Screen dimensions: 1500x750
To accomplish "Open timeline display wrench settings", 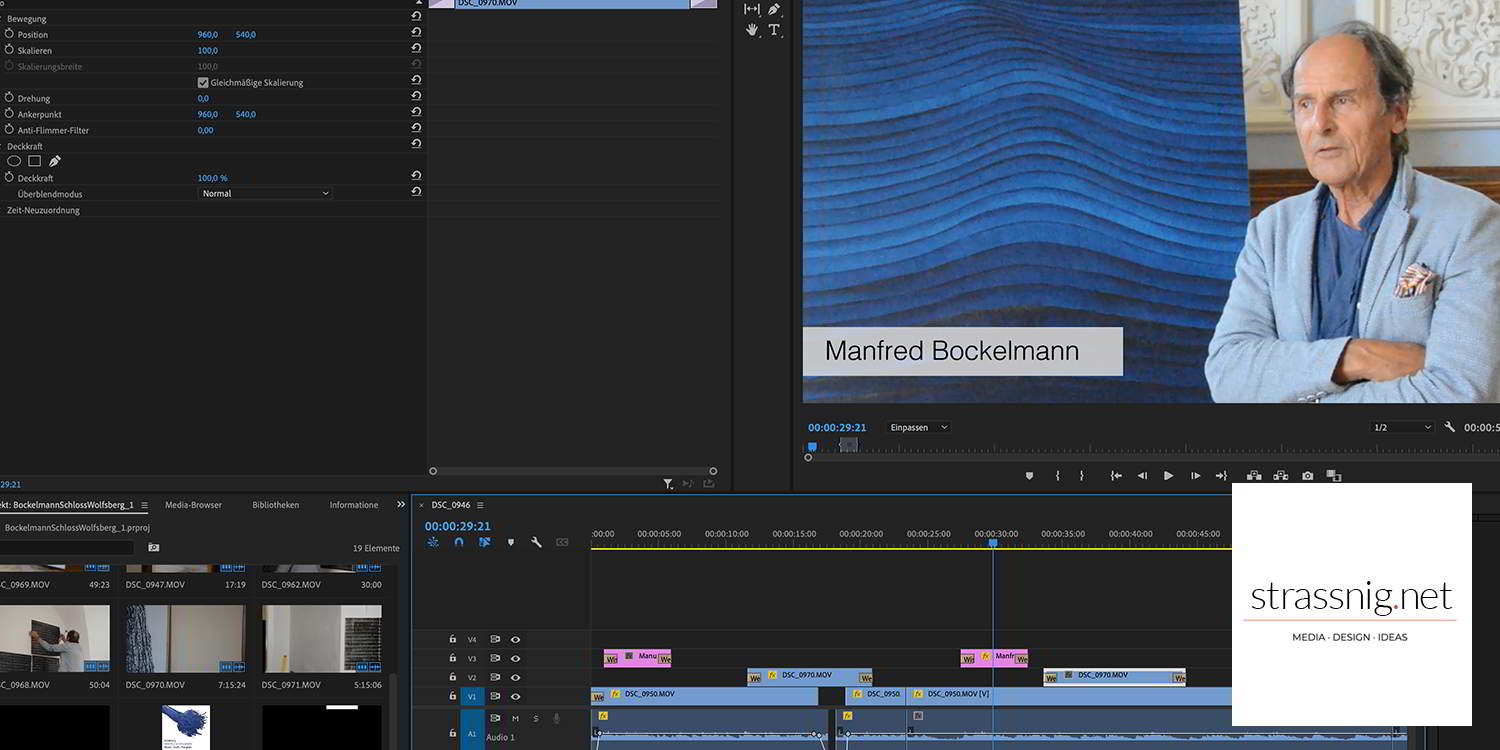I will pyautogui.click(x=536, y=542).
